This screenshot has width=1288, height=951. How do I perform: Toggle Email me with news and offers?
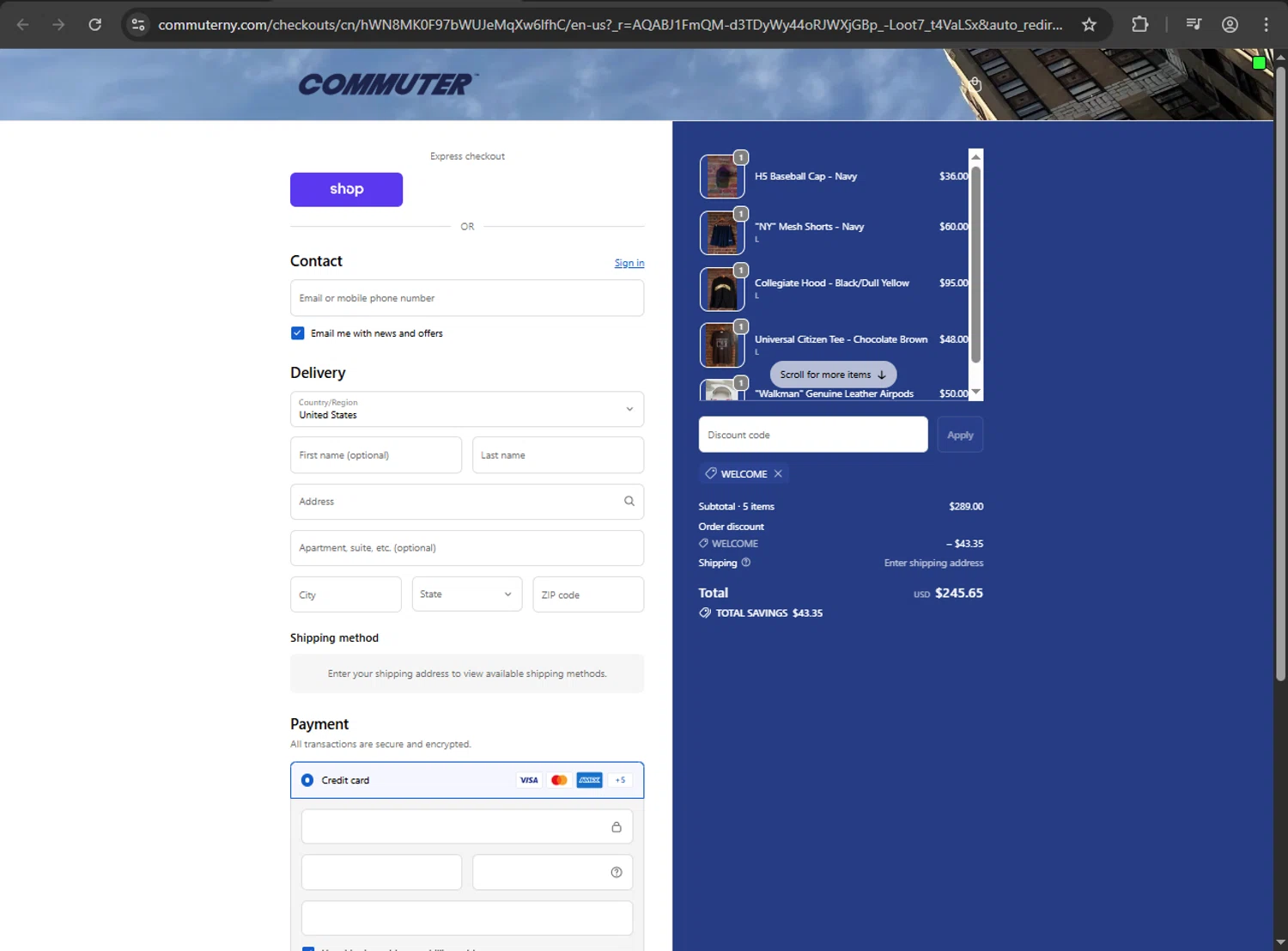297,332
